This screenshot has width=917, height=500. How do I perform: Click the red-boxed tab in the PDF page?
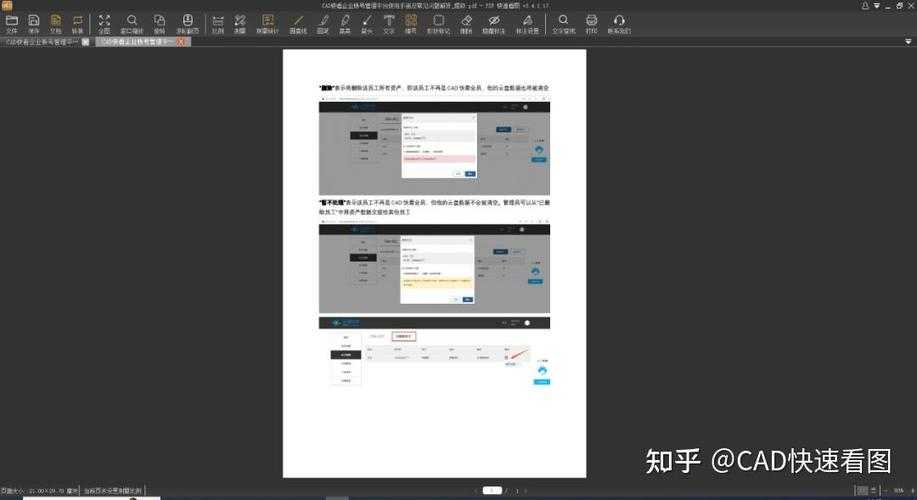pyautogui.click(x=404, y=336)
